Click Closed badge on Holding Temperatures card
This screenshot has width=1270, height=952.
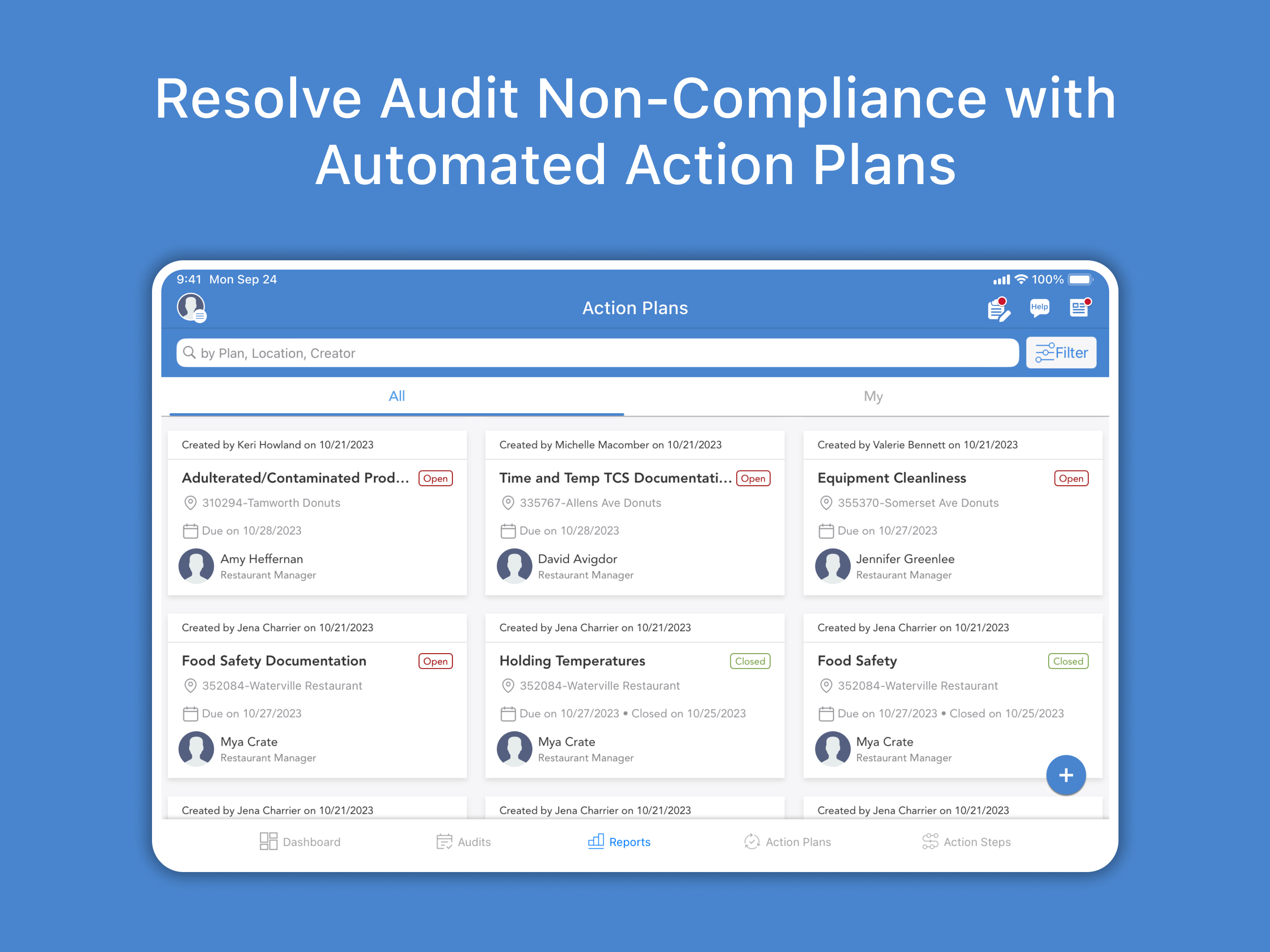point(750,661)
